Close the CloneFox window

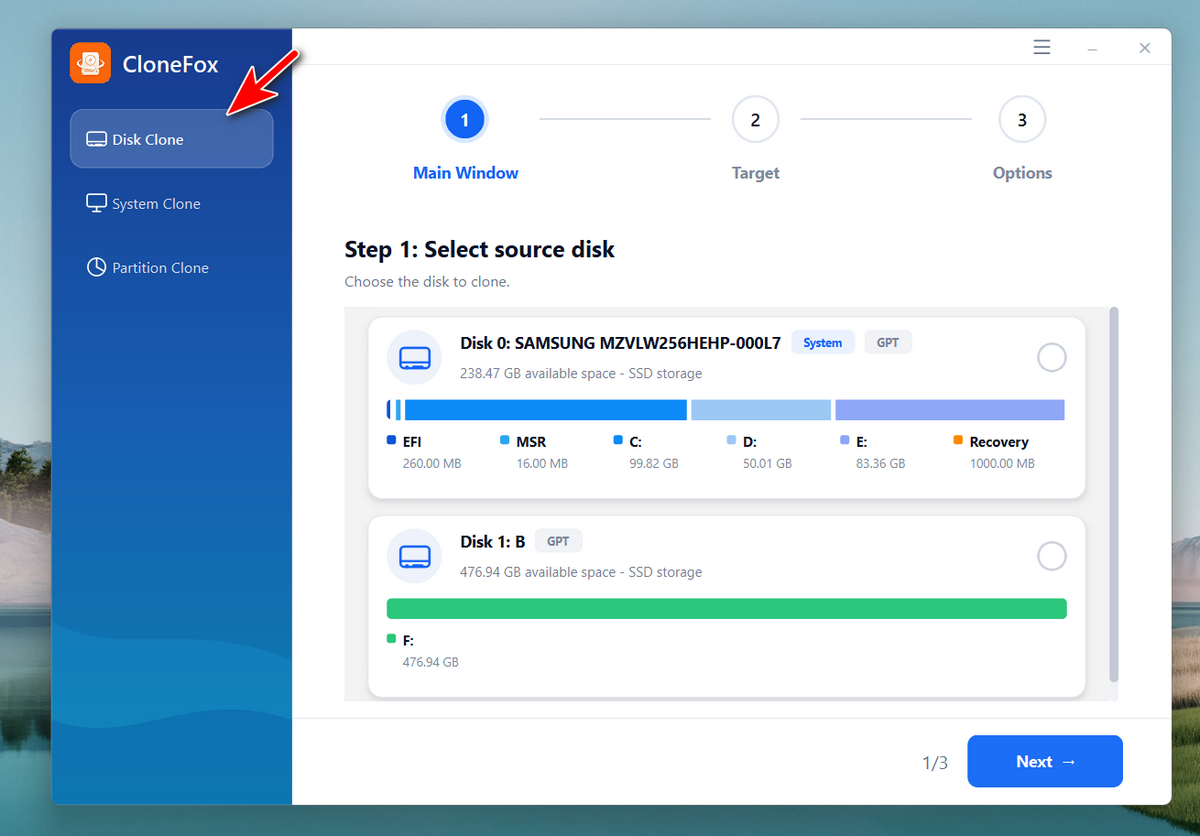tap(1145, 48)
